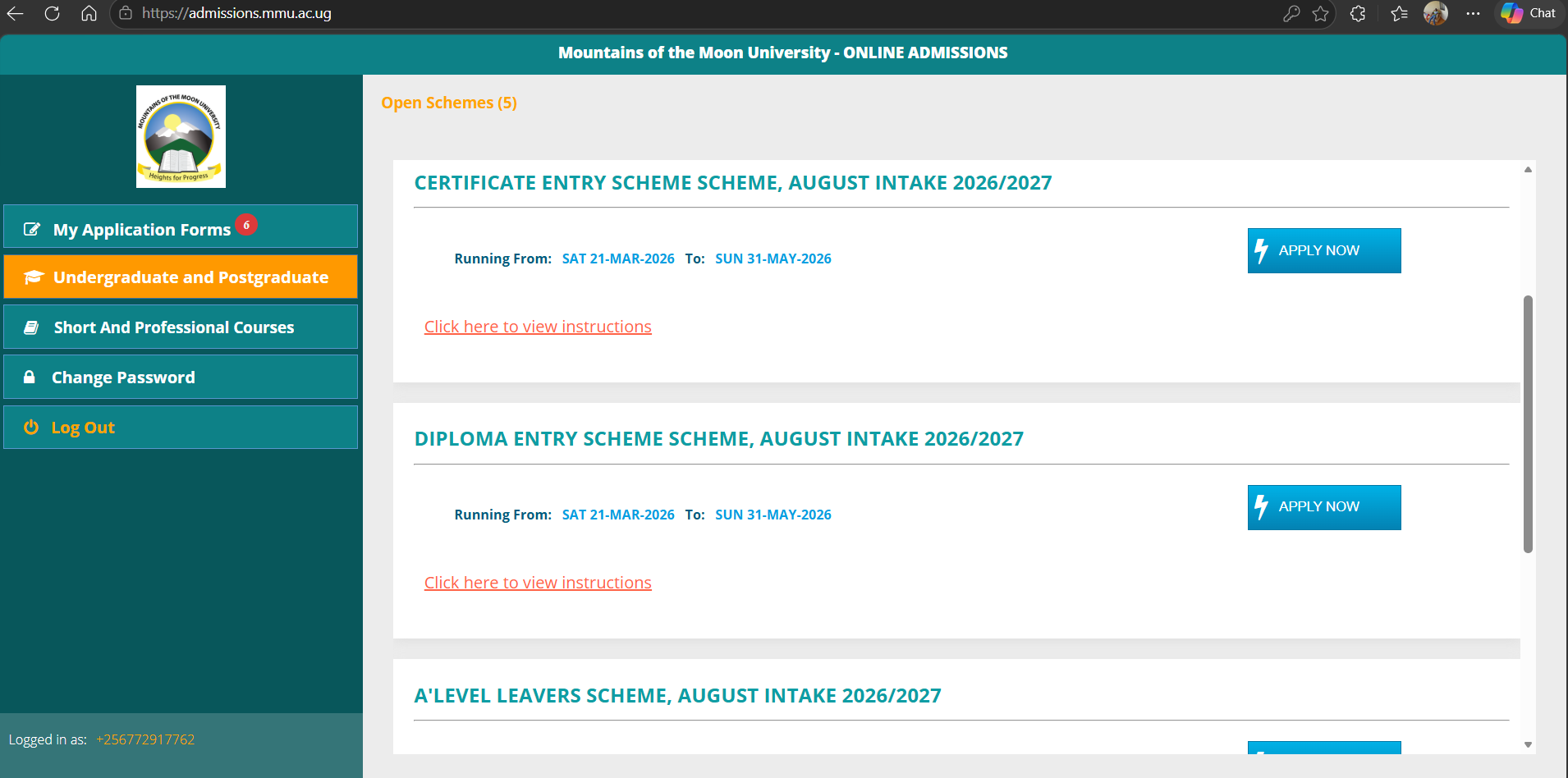Apply now for Diploma Entry Scheme

click(1323, 507)
